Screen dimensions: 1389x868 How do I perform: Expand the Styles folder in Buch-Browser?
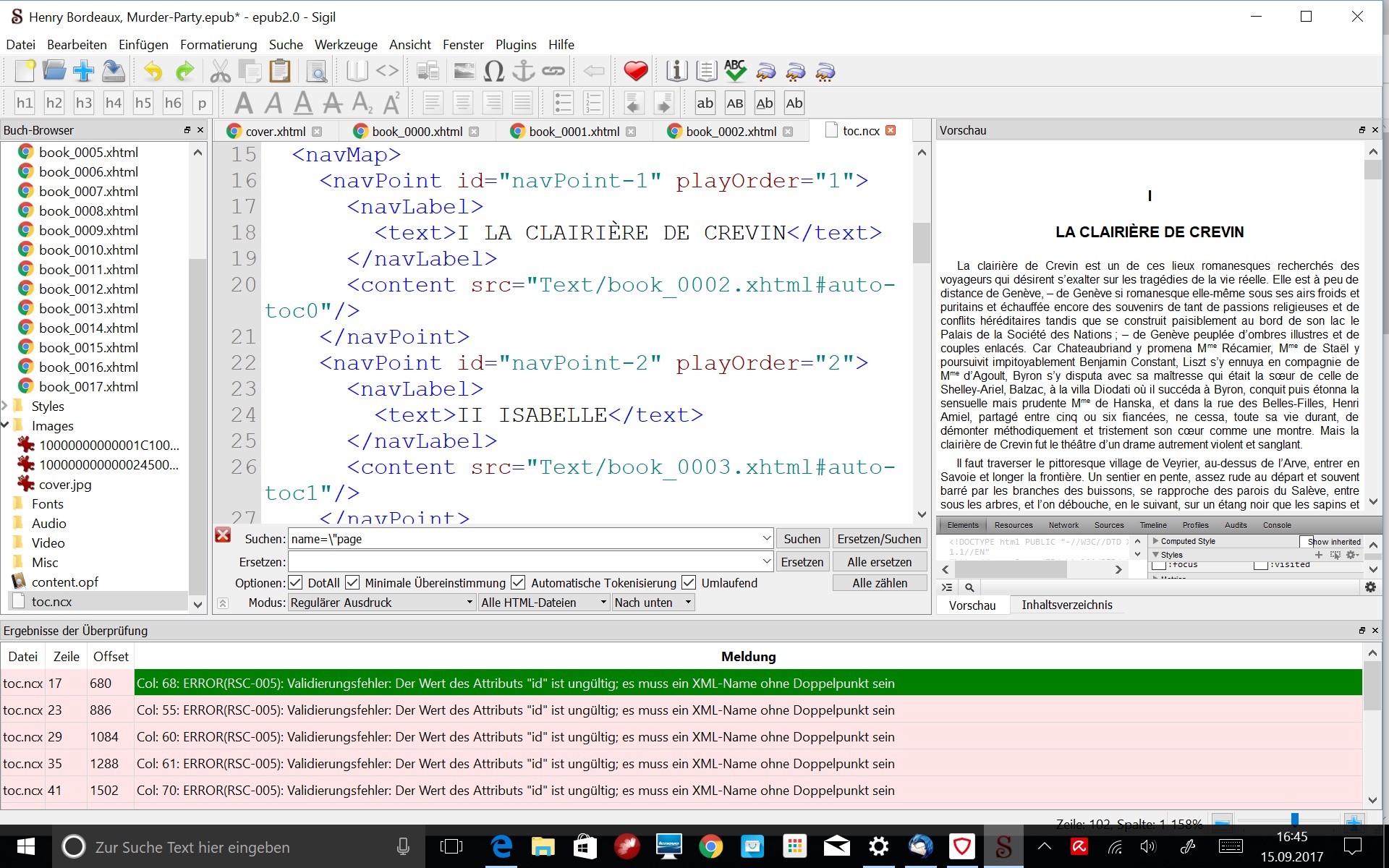tap(6, 406)
